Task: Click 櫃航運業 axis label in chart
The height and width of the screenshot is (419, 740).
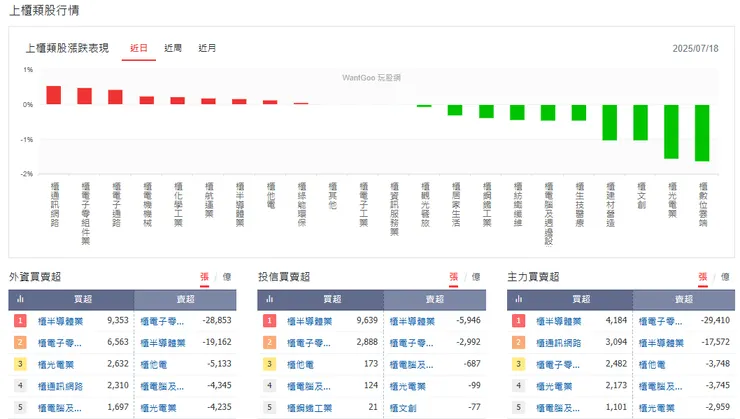Action: pyautogui.click(x=210, y=200)
